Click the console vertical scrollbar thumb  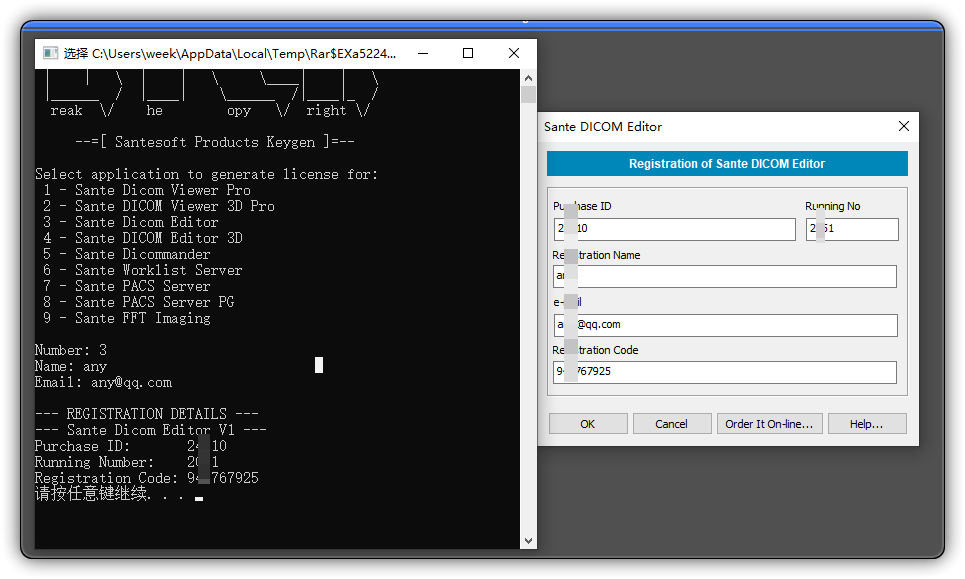point(528,94)
